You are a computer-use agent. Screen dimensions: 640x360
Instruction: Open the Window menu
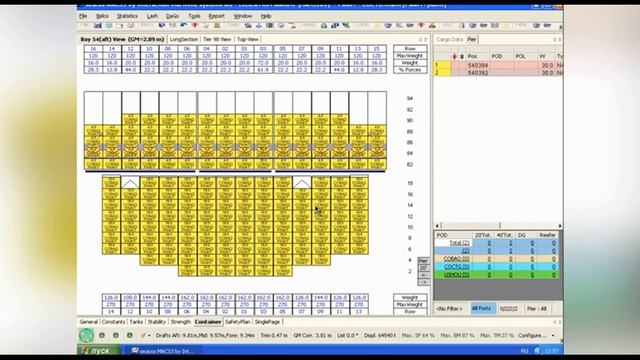[242, 16]
